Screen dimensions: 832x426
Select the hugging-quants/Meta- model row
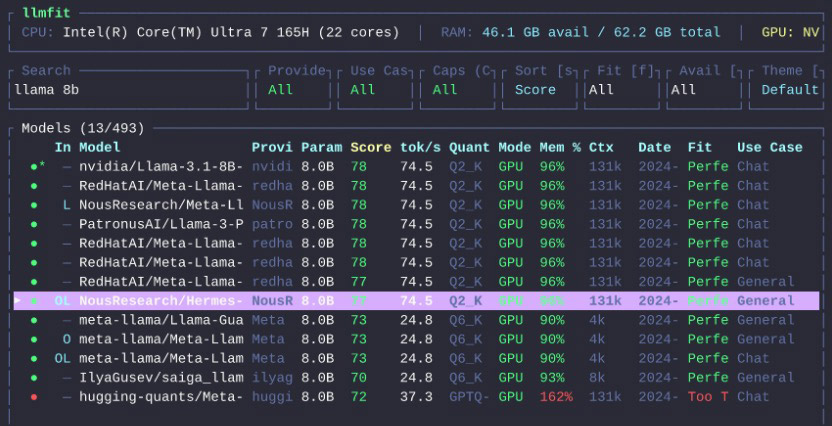(x=160, y=397)
